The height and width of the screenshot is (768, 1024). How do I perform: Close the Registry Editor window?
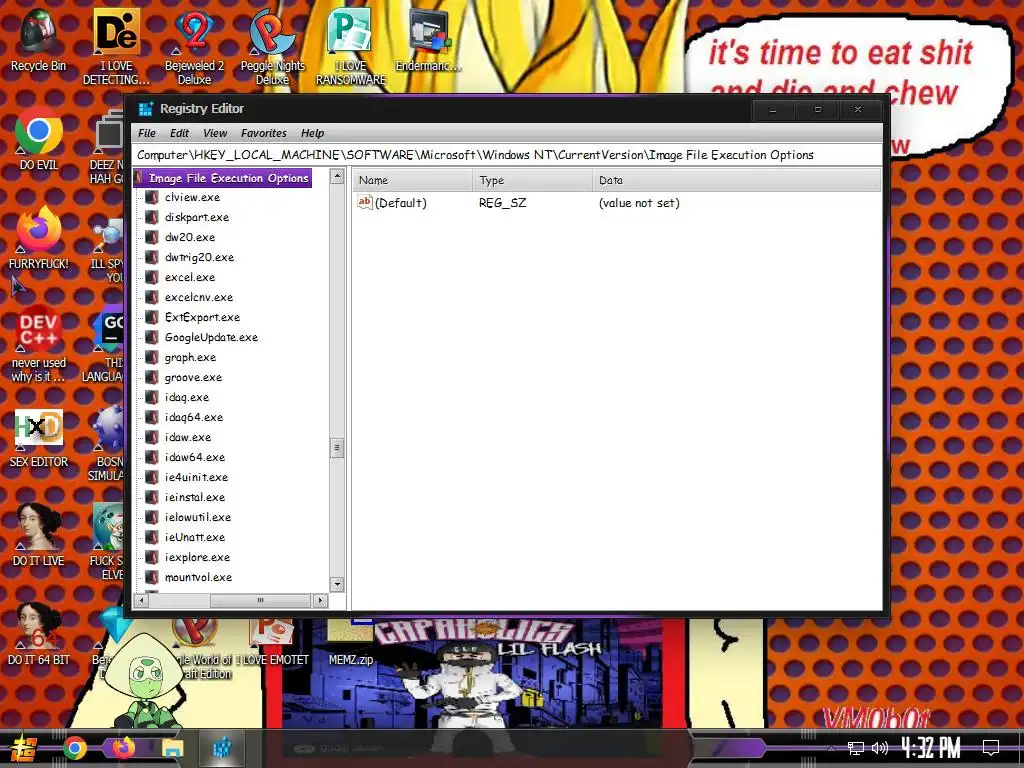click(x=858, y=110)
